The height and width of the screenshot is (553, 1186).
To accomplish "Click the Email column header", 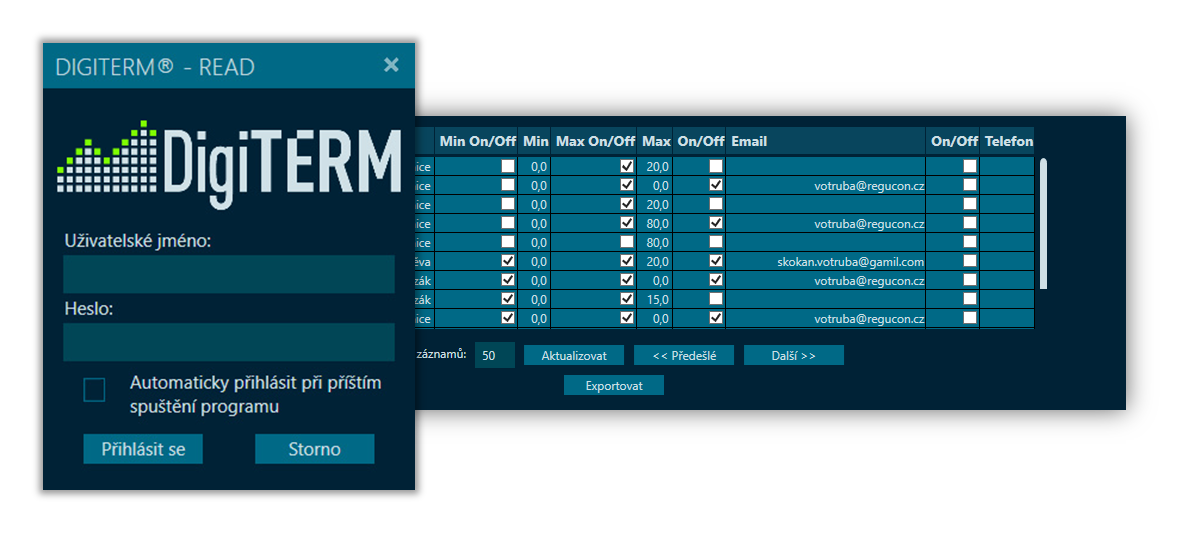I will [x=826, y=141].
